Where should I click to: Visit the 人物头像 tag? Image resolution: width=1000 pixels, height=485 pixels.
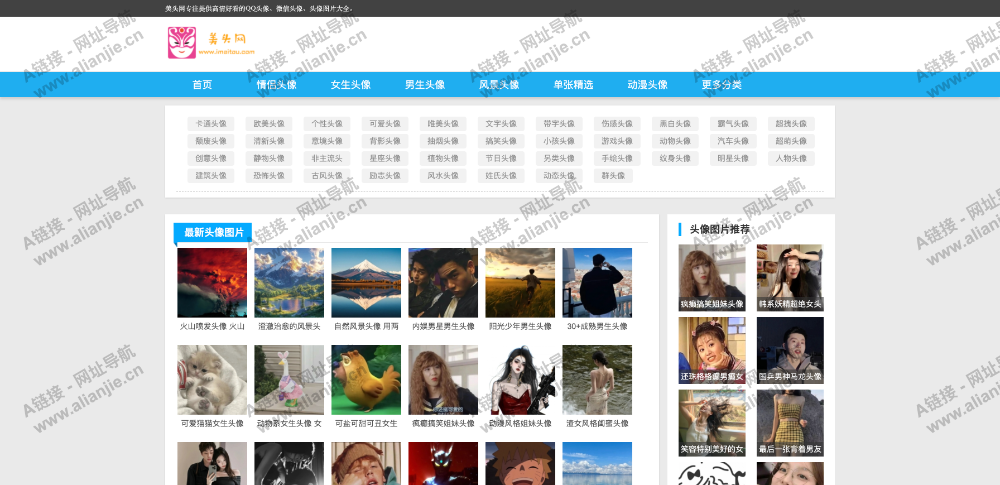(x=791, y=158)
